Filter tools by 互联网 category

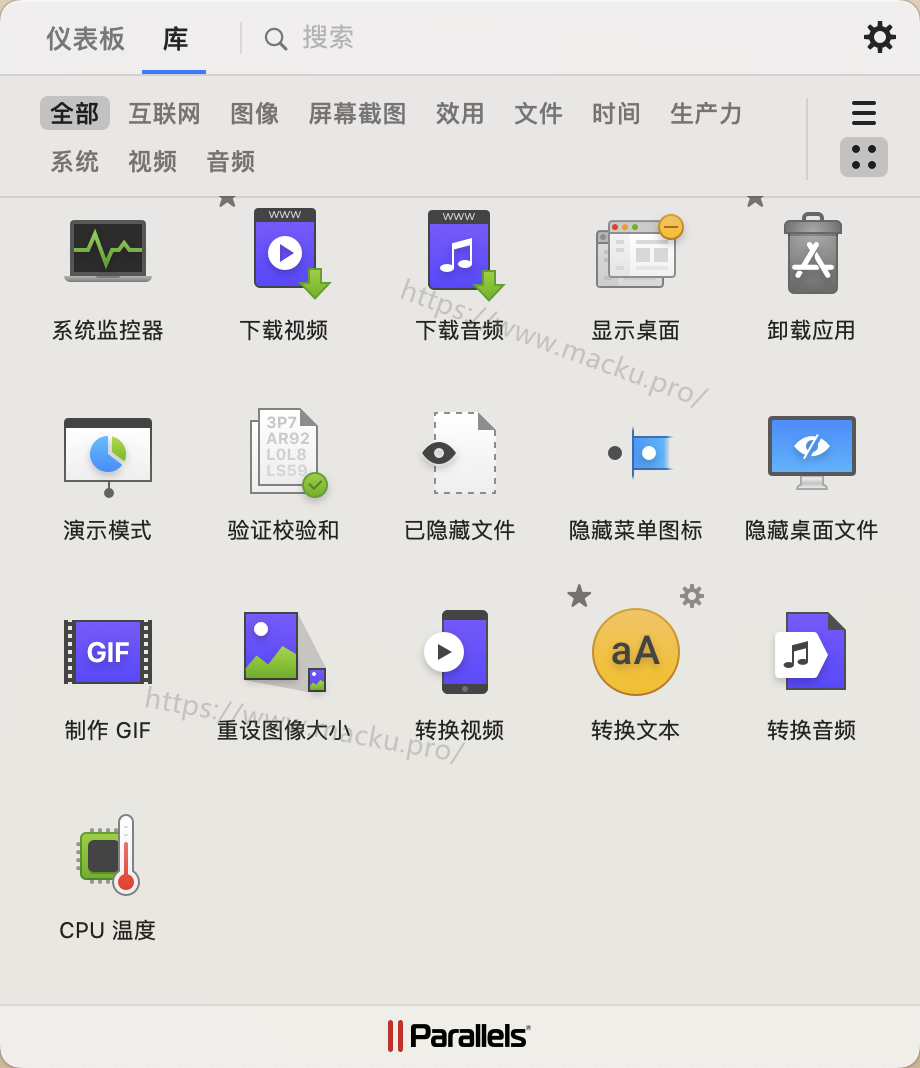pos(165,113)
